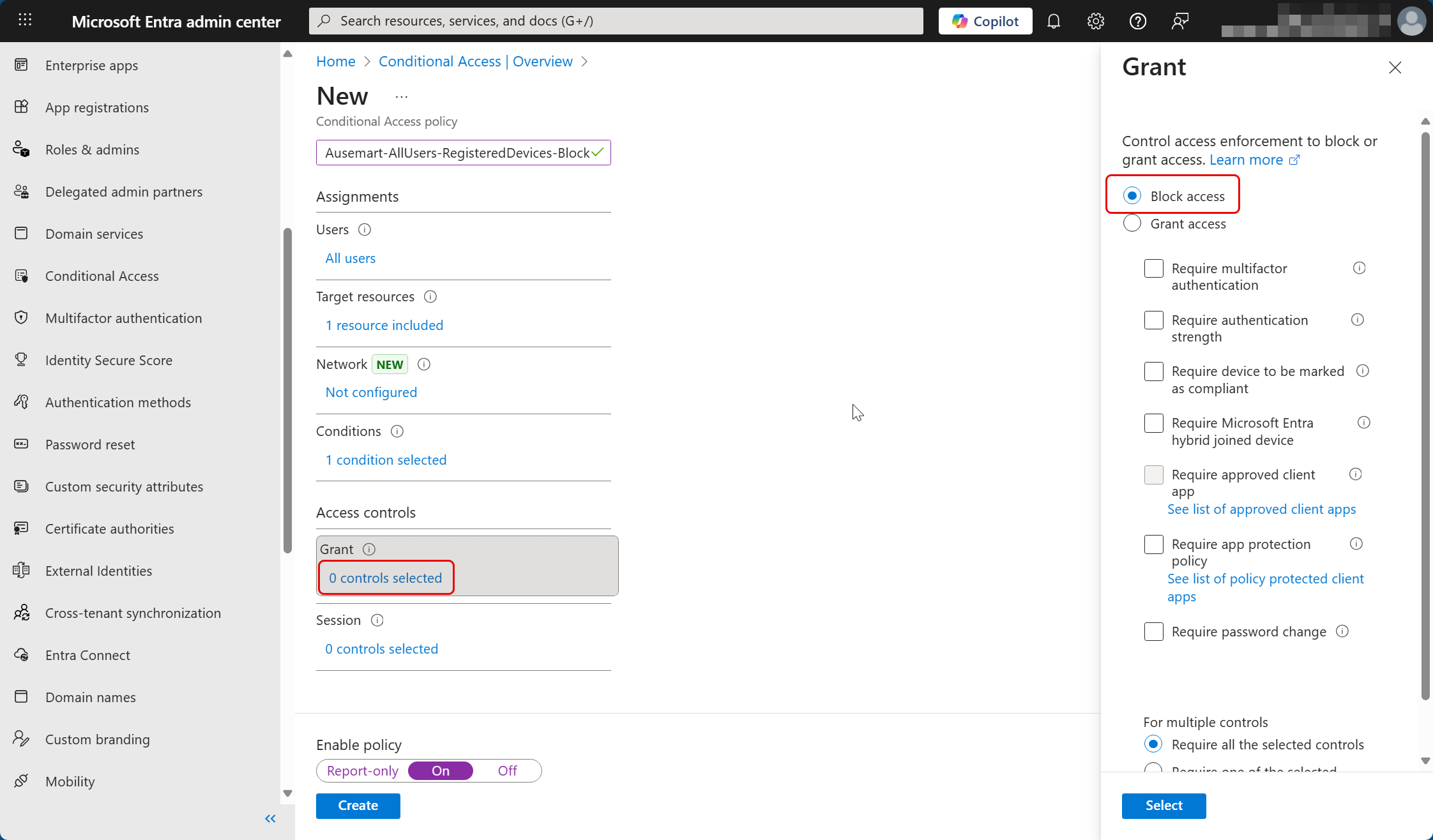The height and width of the screenshot is (840, 1433).
Task: Open the feedback icon in header
Action: [1179, 21]
